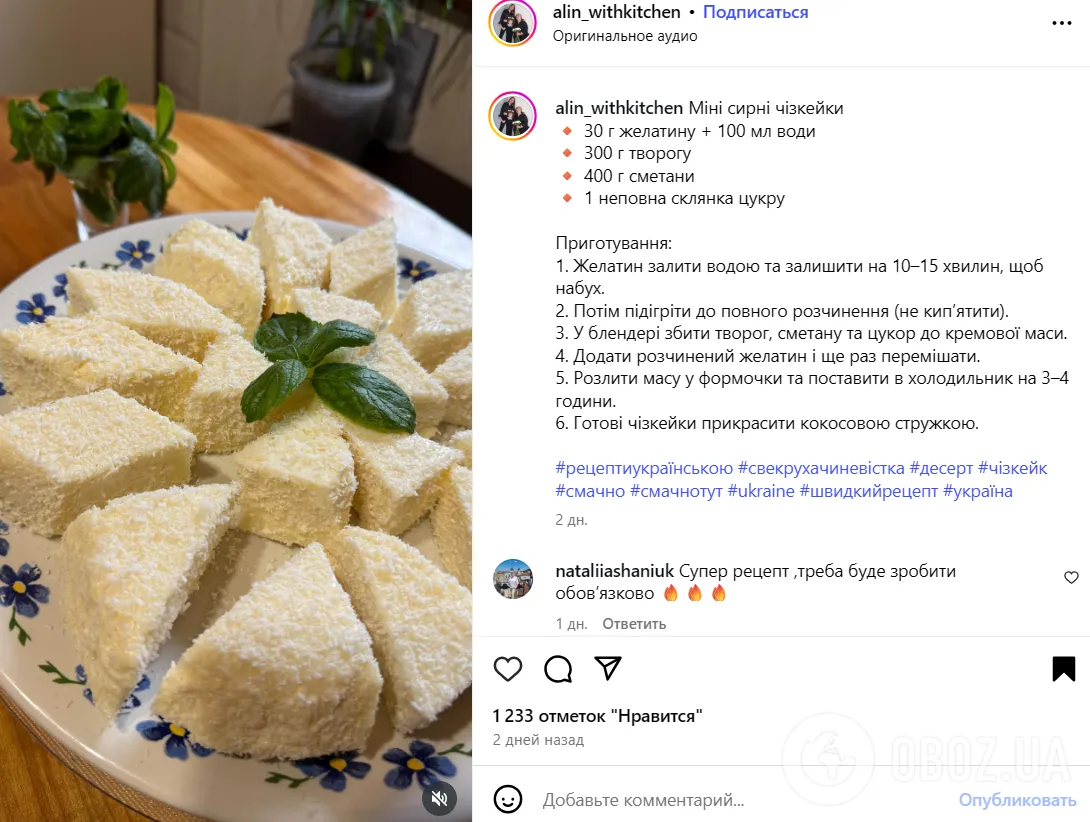Open comments via the speech bubble icon
The width and height of the screenshot is (1090, 822).
pos(558,669)
